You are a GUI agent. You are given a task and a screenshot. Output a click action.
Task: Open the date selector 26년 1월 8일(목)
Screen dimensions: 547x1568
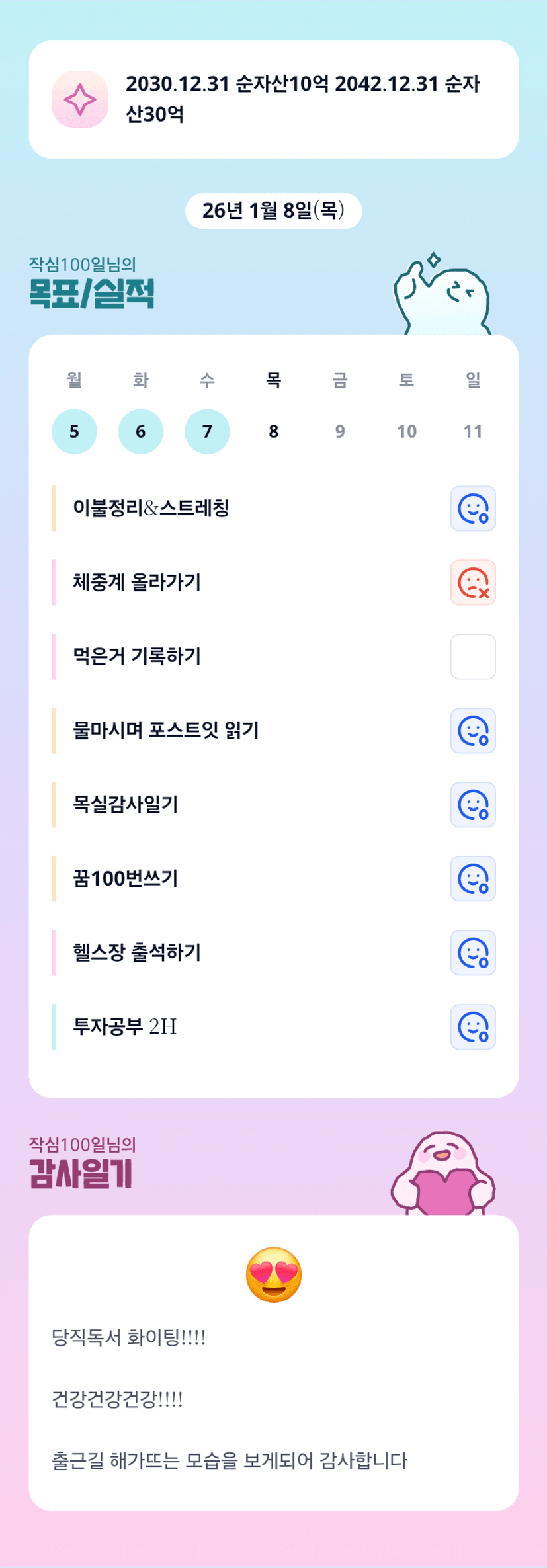[273, 211]
